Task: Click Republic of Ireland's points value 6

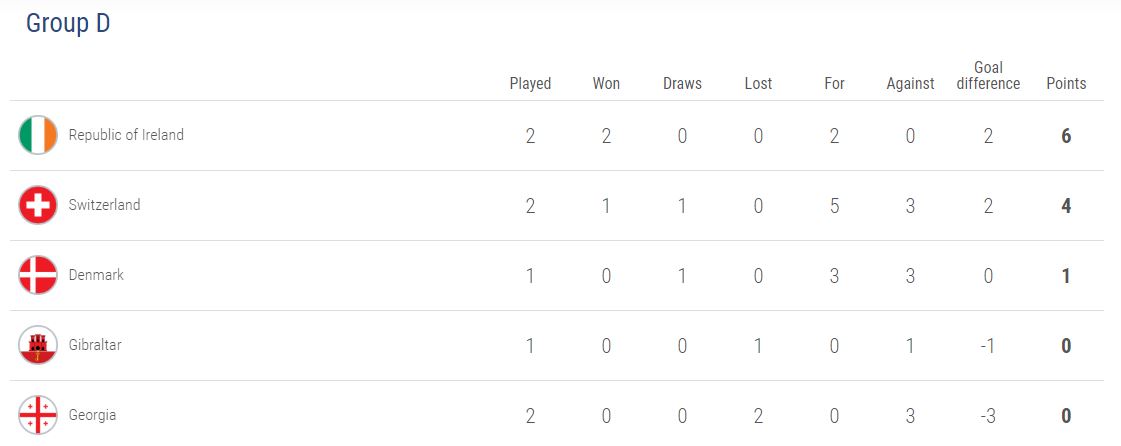Action: click(x=1066, y=136)
